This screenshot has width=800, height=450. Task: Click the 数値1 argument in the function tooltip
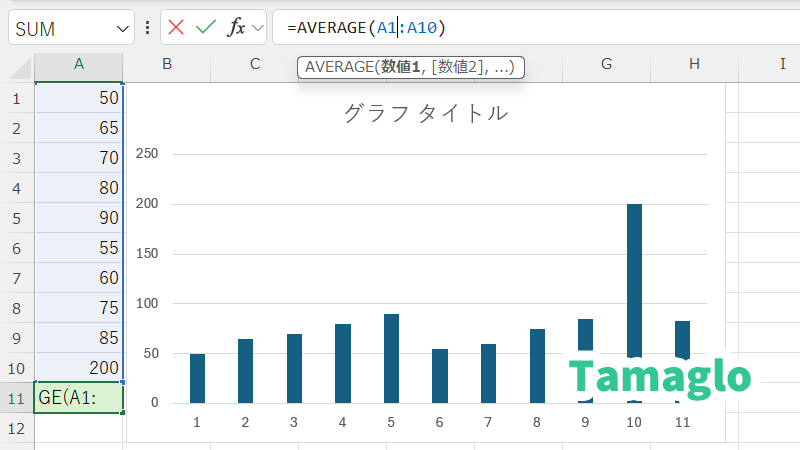(402, 68)
